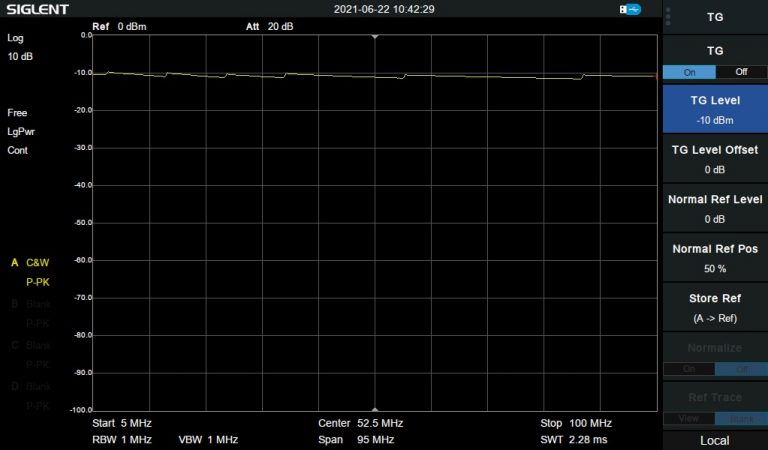Open the TG Level Offset setting
The image size is (768, 450).
[715, 158]
